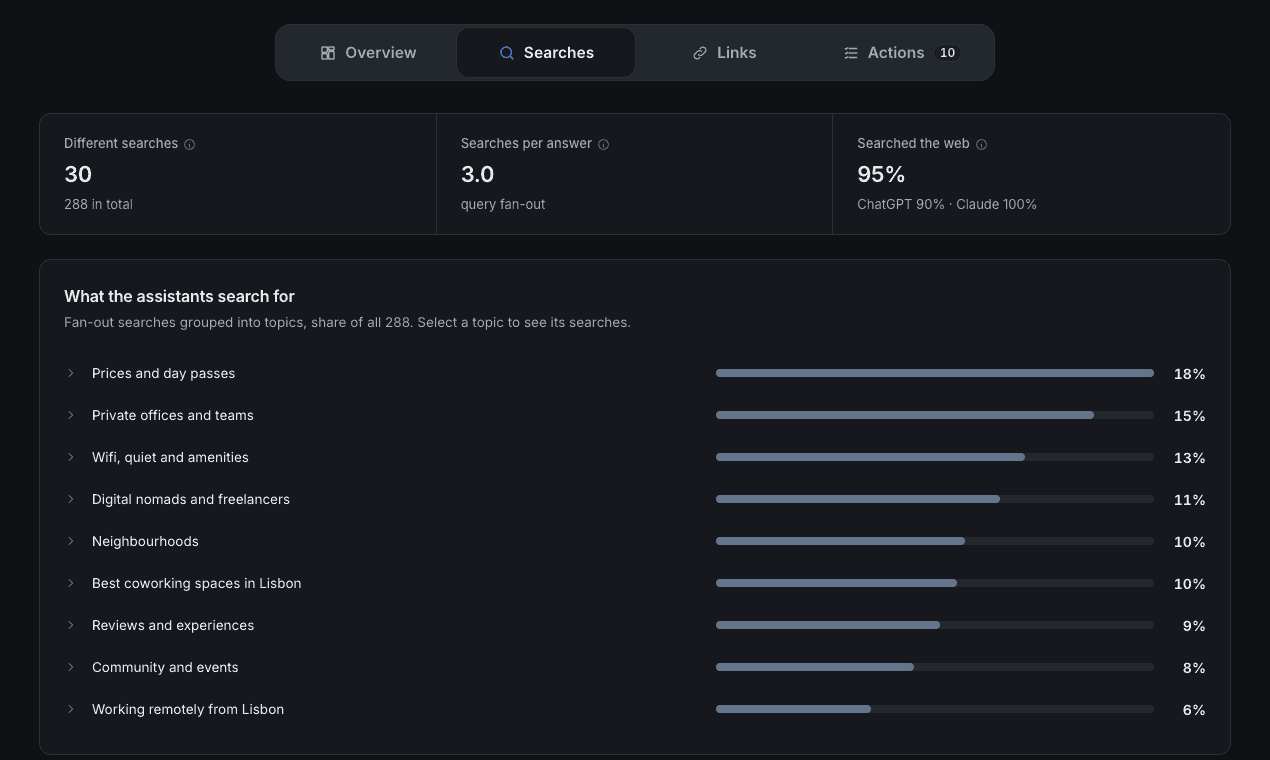The width and height of the screenshot is (1270, 760).
Task: Expand the Community and events topic chevron
Action: pyautogui.click(x=71, y=667)
